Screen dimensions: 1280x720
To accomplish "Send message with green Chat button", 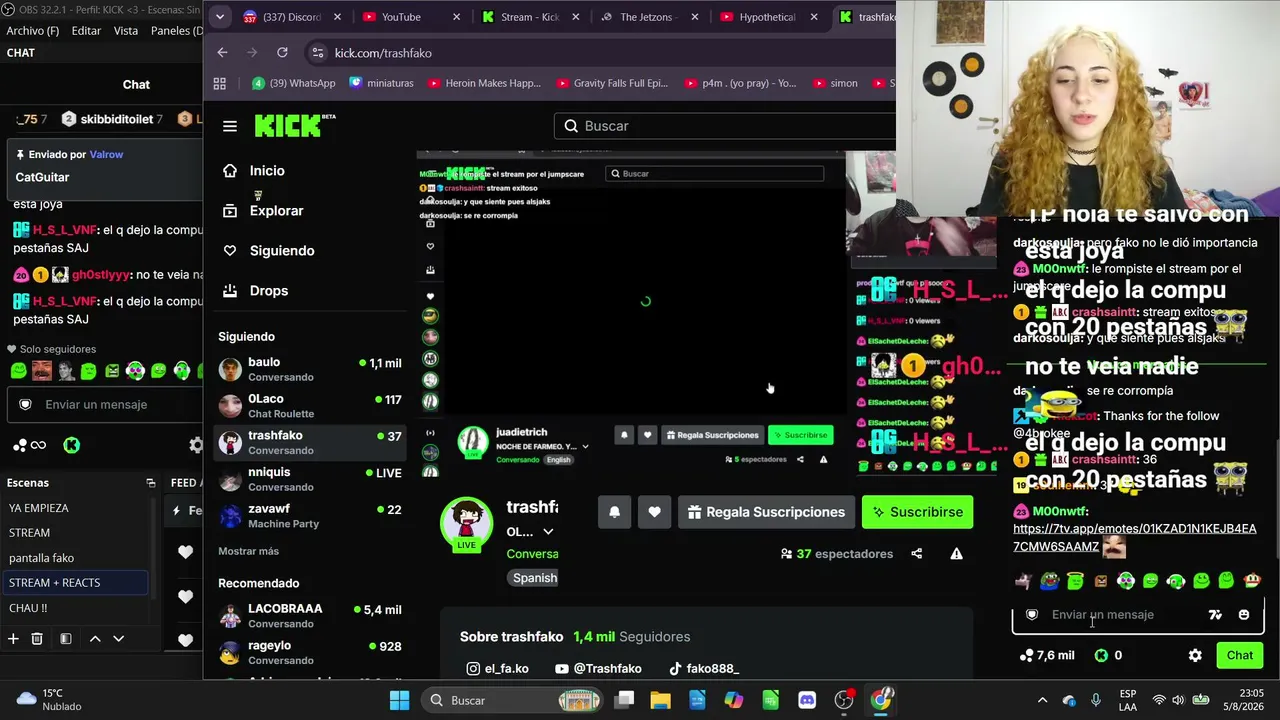I will pos(1240,656).
